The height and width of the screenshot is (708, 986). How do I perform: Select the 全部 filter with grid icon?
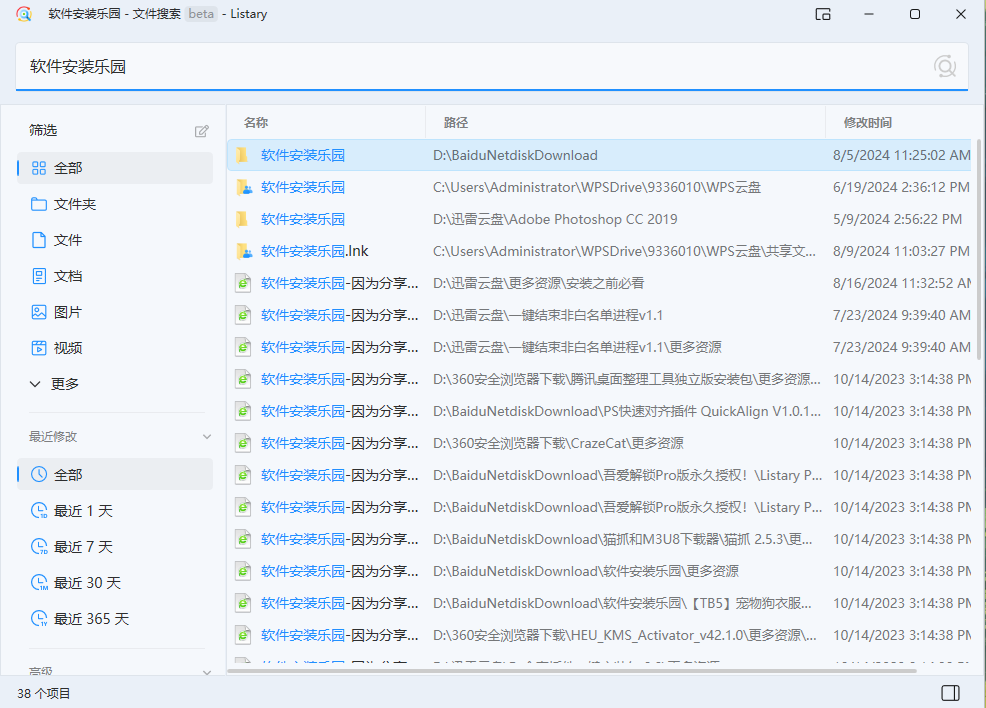(x=114, y=168)
